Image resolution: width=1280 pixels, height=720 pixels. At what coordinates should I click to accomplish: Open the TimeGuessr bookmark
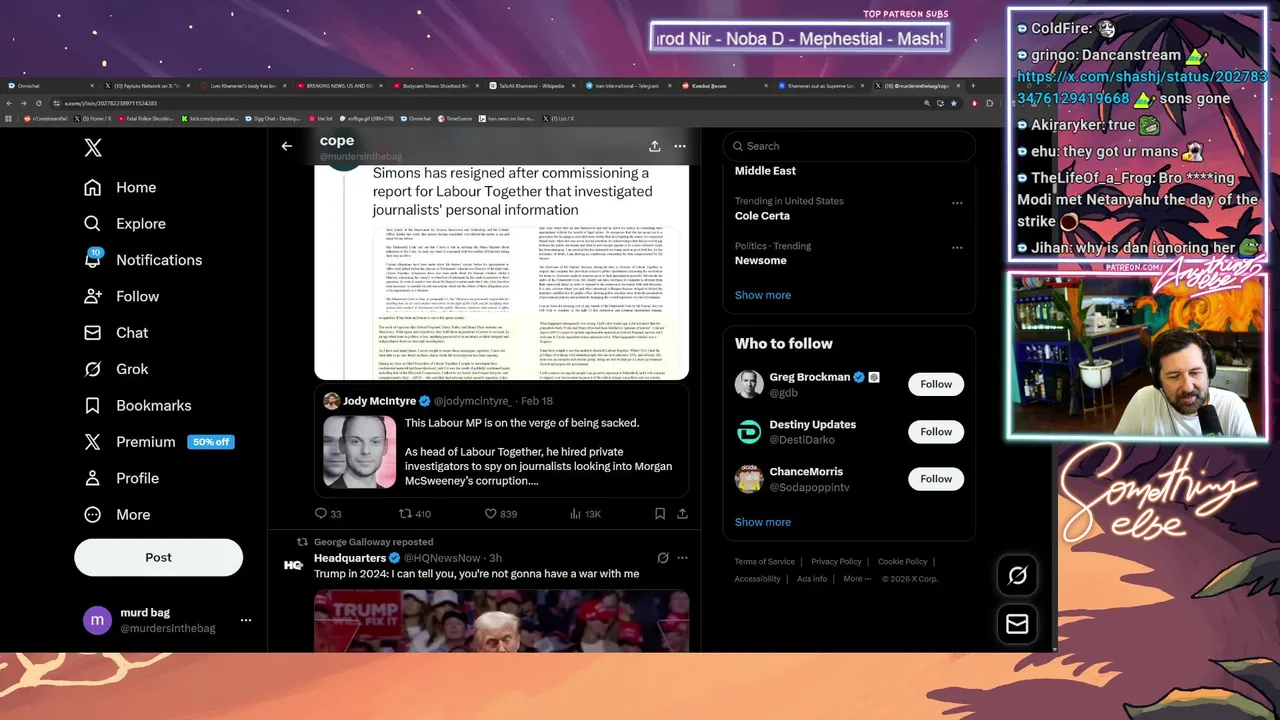click(x=456, y=118)
